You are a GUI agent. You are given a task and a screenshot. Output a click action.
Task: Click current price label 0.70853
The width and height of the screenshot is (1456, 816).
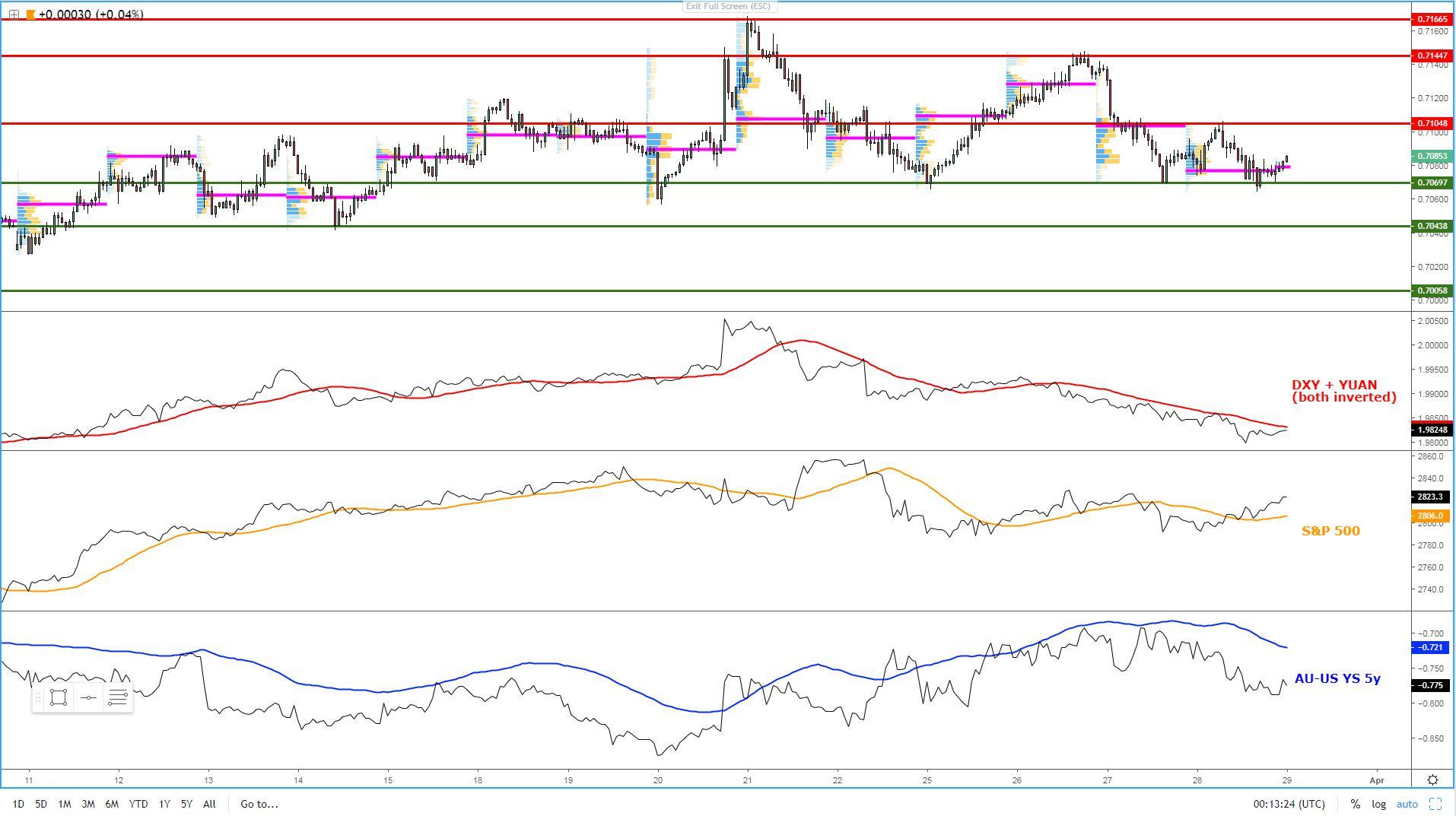point(1432,156)
